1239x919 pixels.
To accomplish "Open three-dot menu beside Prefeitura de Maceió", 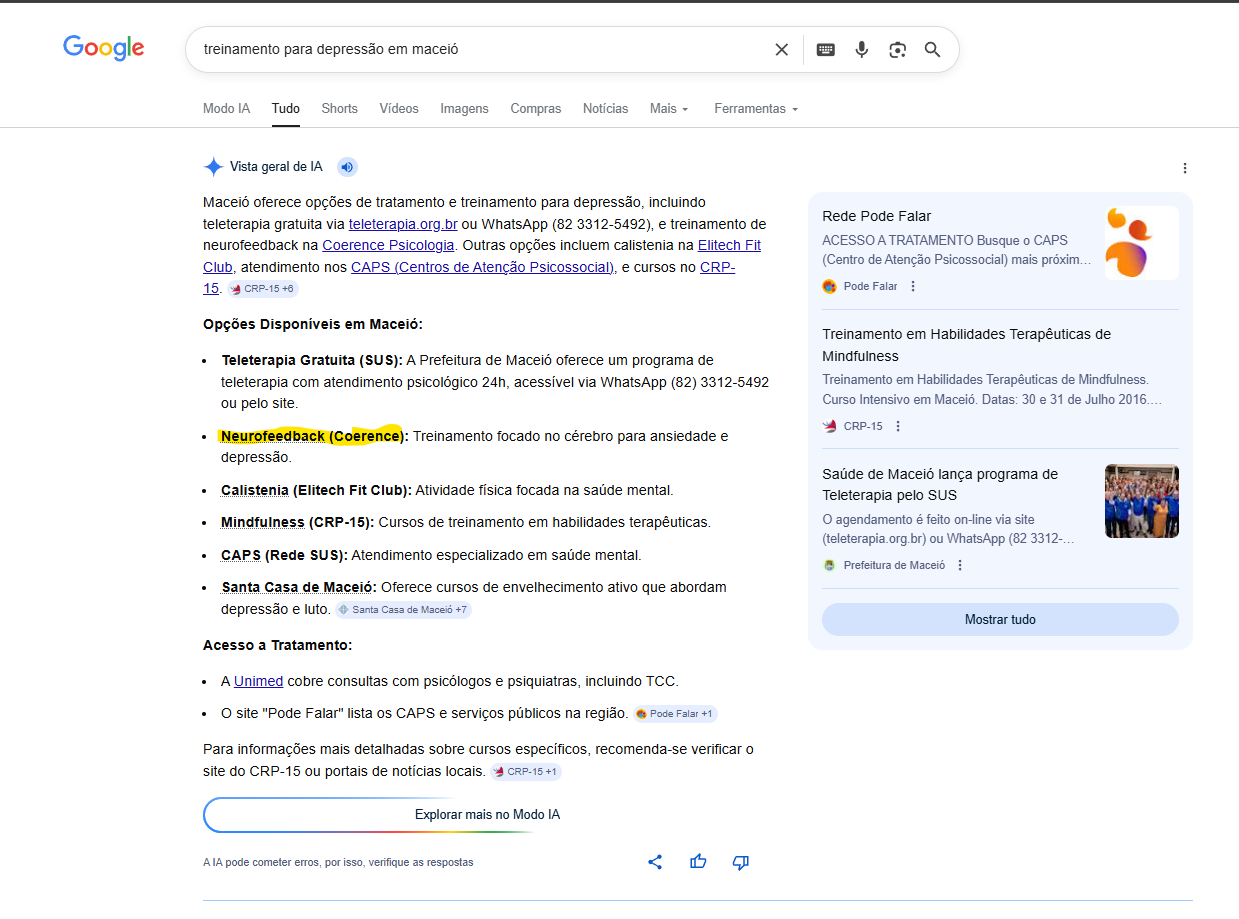I will pos(960,565).
